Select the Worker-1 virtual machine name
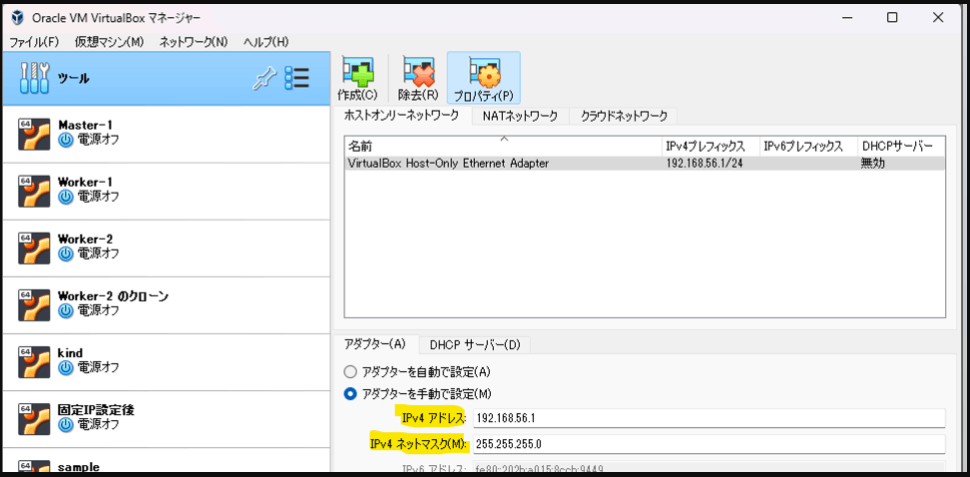 85,182
